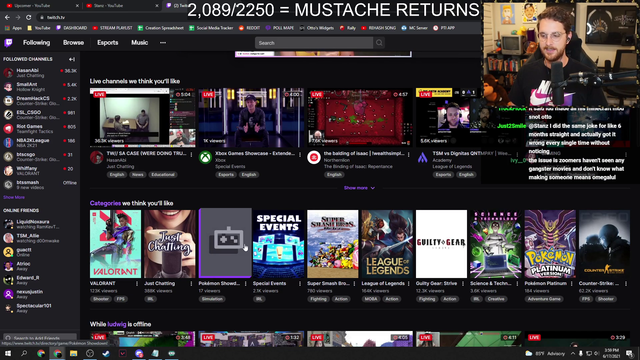Open File Explorer from the taskbar
640x360 pixels.
pyautogui.click(x=73, y=353)
